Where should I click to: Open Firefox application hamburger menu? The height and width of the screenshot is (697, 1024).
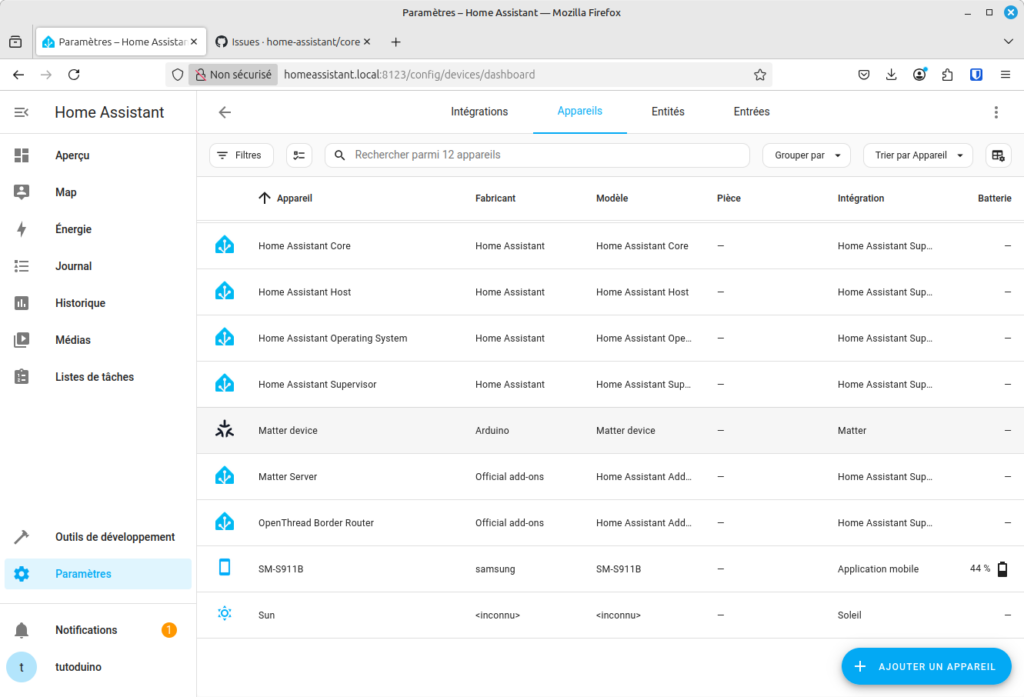click(x=1005, y=74)
